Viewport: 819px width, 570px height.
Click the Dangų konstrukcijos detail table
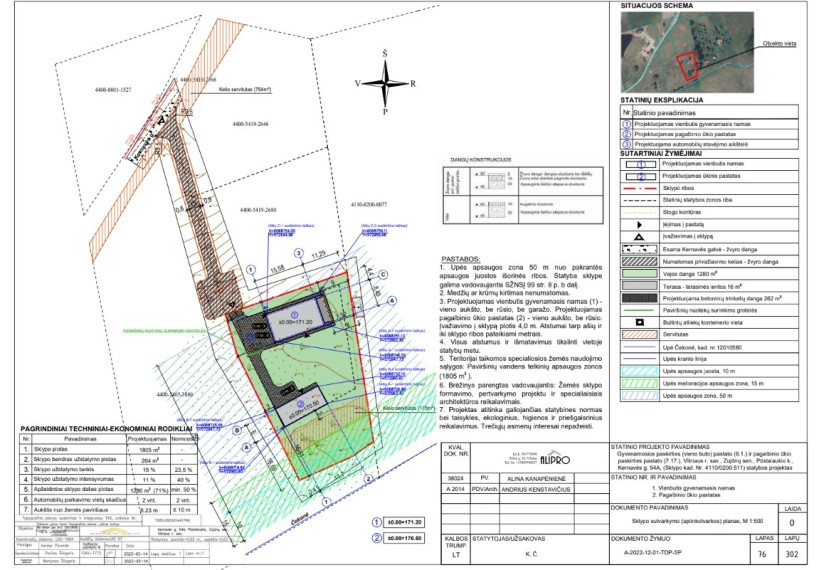(523, 195)
